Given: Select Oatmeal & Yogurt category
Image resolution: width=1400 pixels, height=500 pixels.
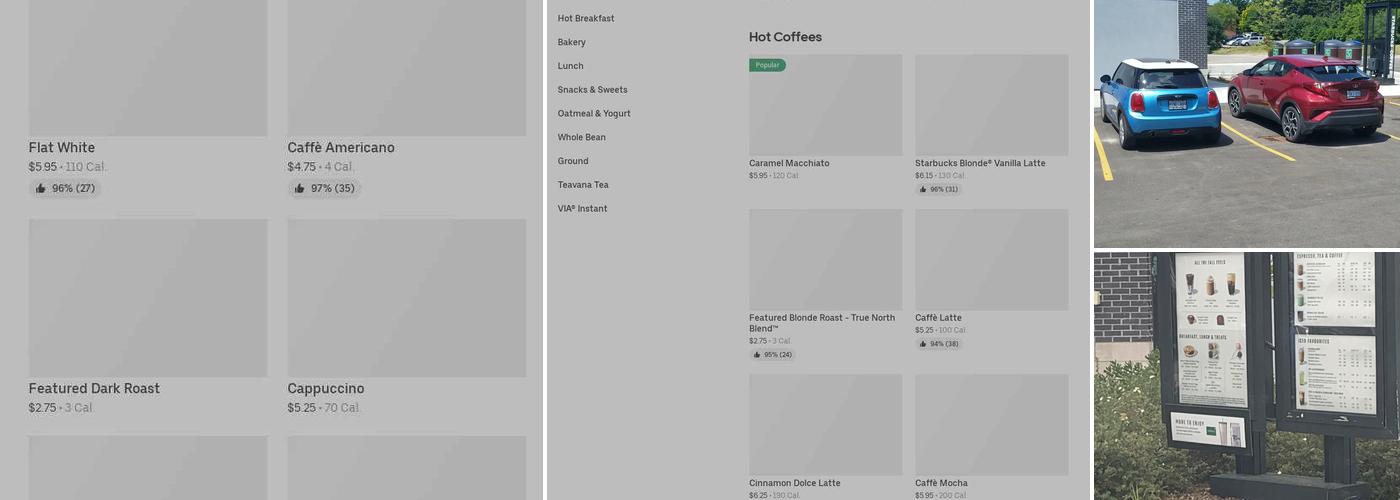Looking at the screenshot, I should [594, 113].
